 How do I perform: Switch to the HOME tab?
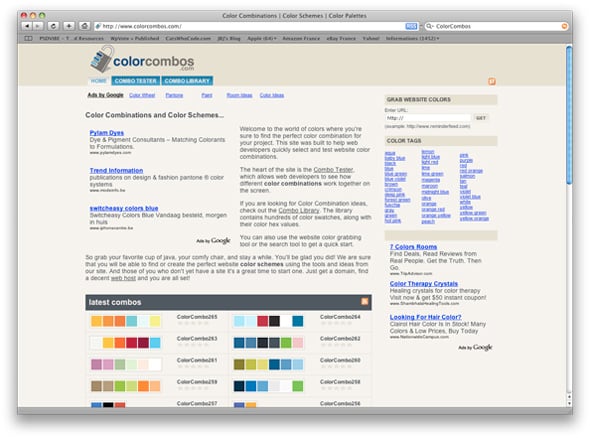pos(99,81)
